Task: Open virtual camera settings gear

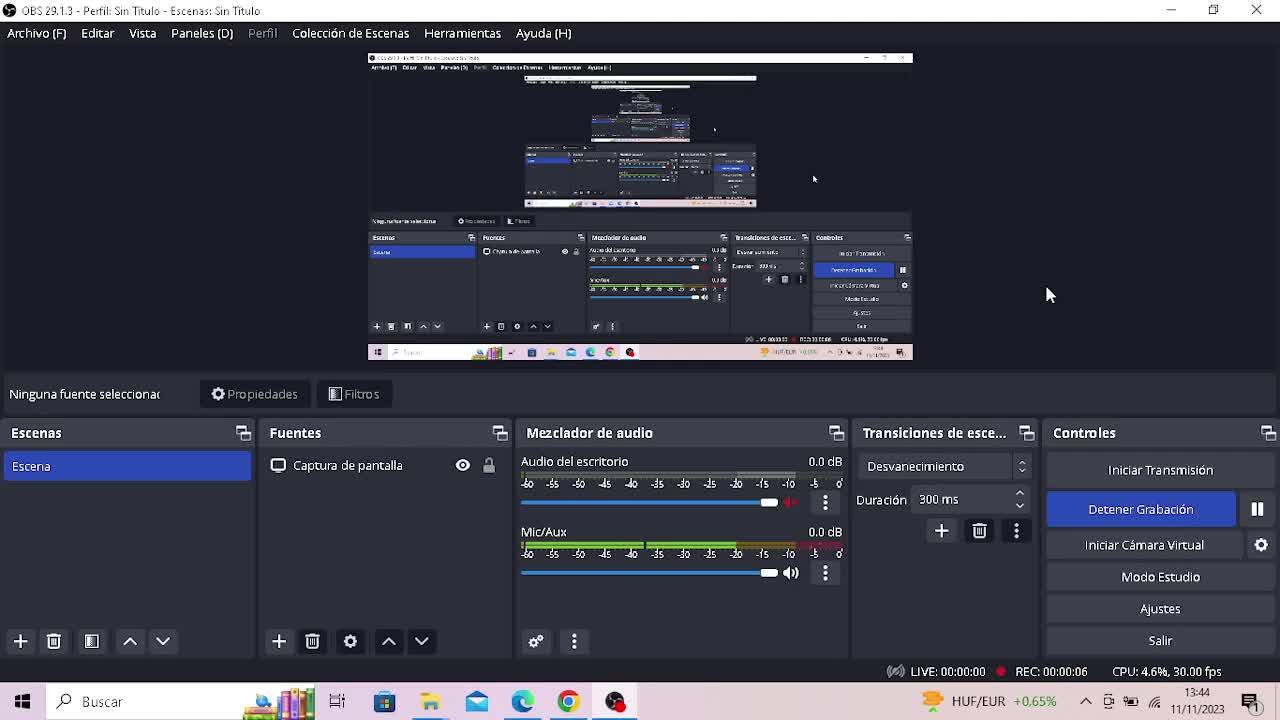Action: (1261, 545)
